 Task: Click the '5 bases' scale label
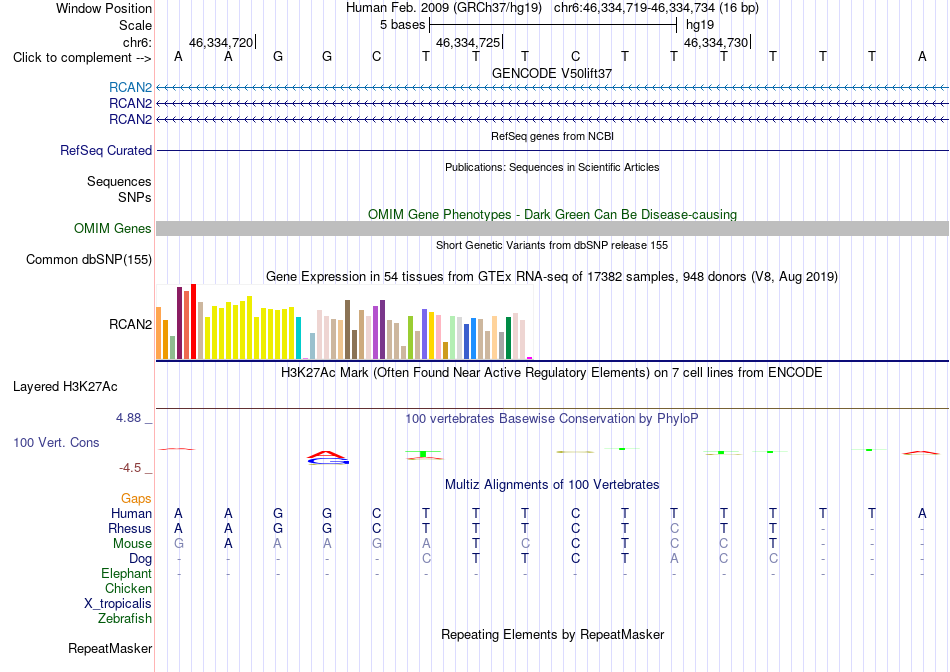(x=402, y=25)
